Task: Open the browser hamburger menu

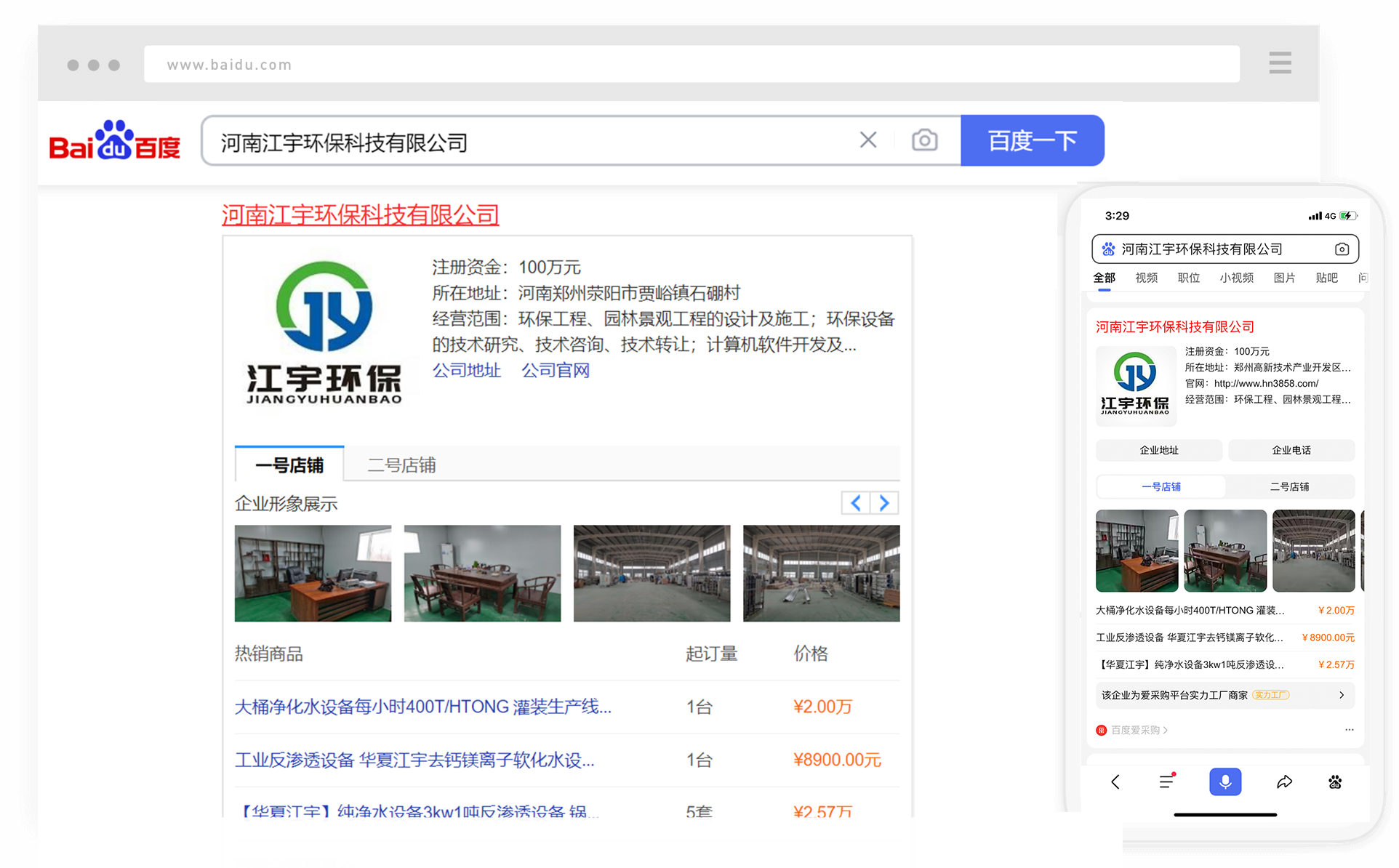Action: click(1280, 63)
